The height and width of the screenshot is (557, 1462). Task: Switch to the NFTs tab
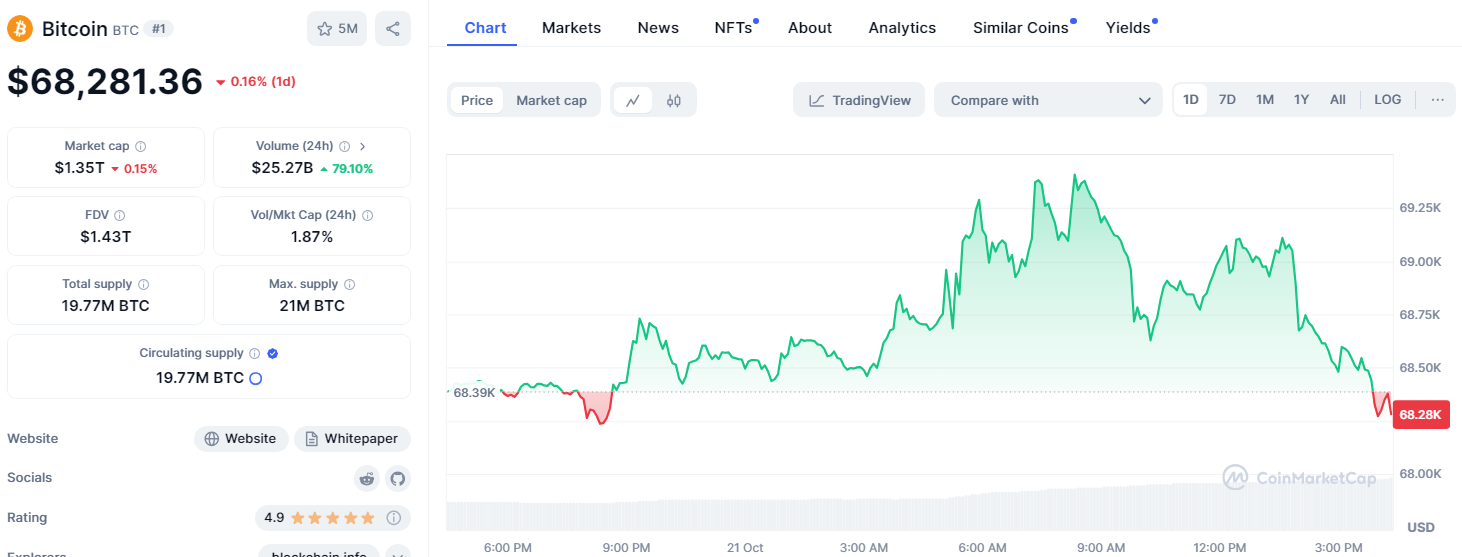[735, 28]
